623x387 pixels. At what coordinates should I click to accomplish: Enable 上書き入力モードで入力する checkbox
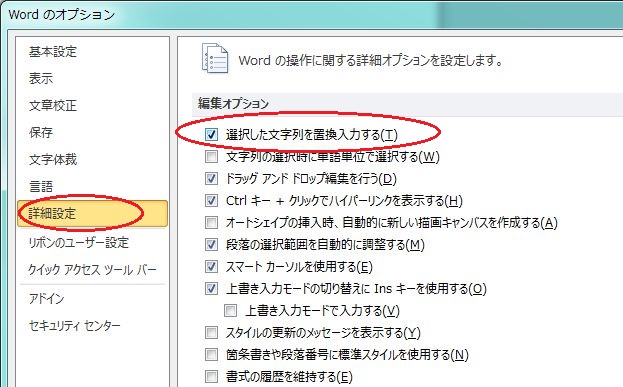(x=230, y=310)
